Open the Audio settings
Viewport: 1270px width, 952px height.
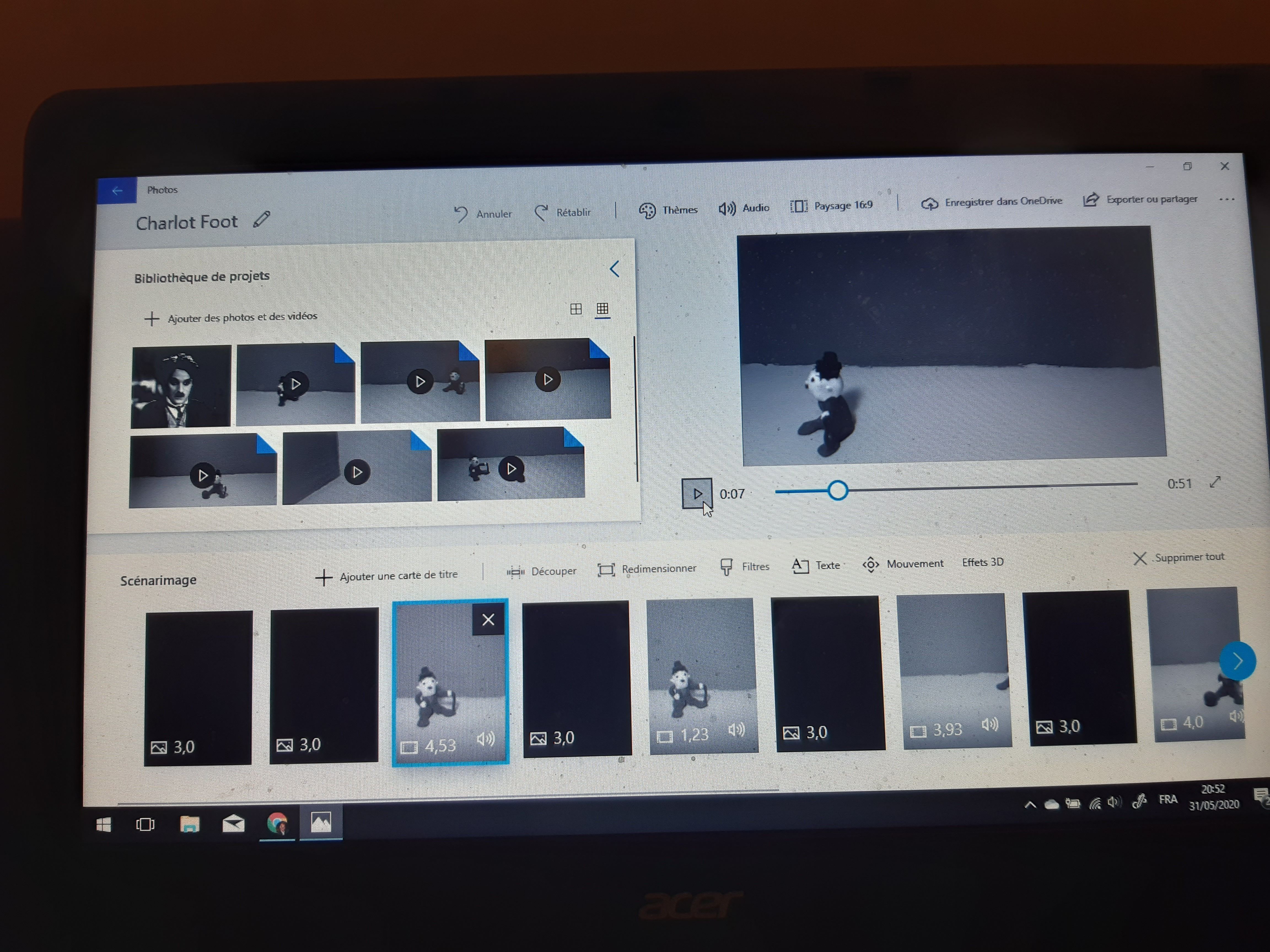(x=744, y=208)
